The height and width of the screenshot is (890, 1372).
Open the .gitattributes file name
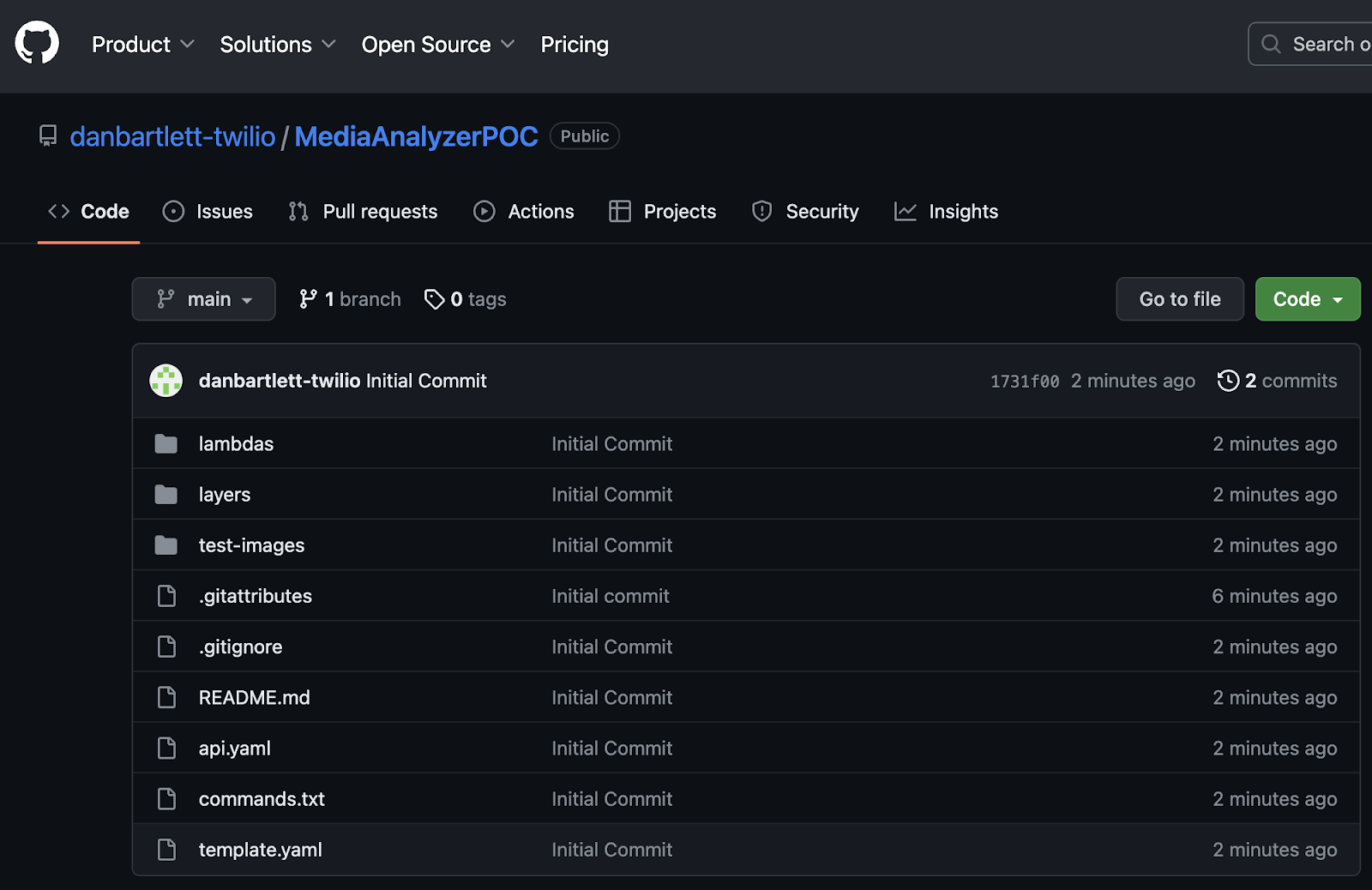(256, 596)
